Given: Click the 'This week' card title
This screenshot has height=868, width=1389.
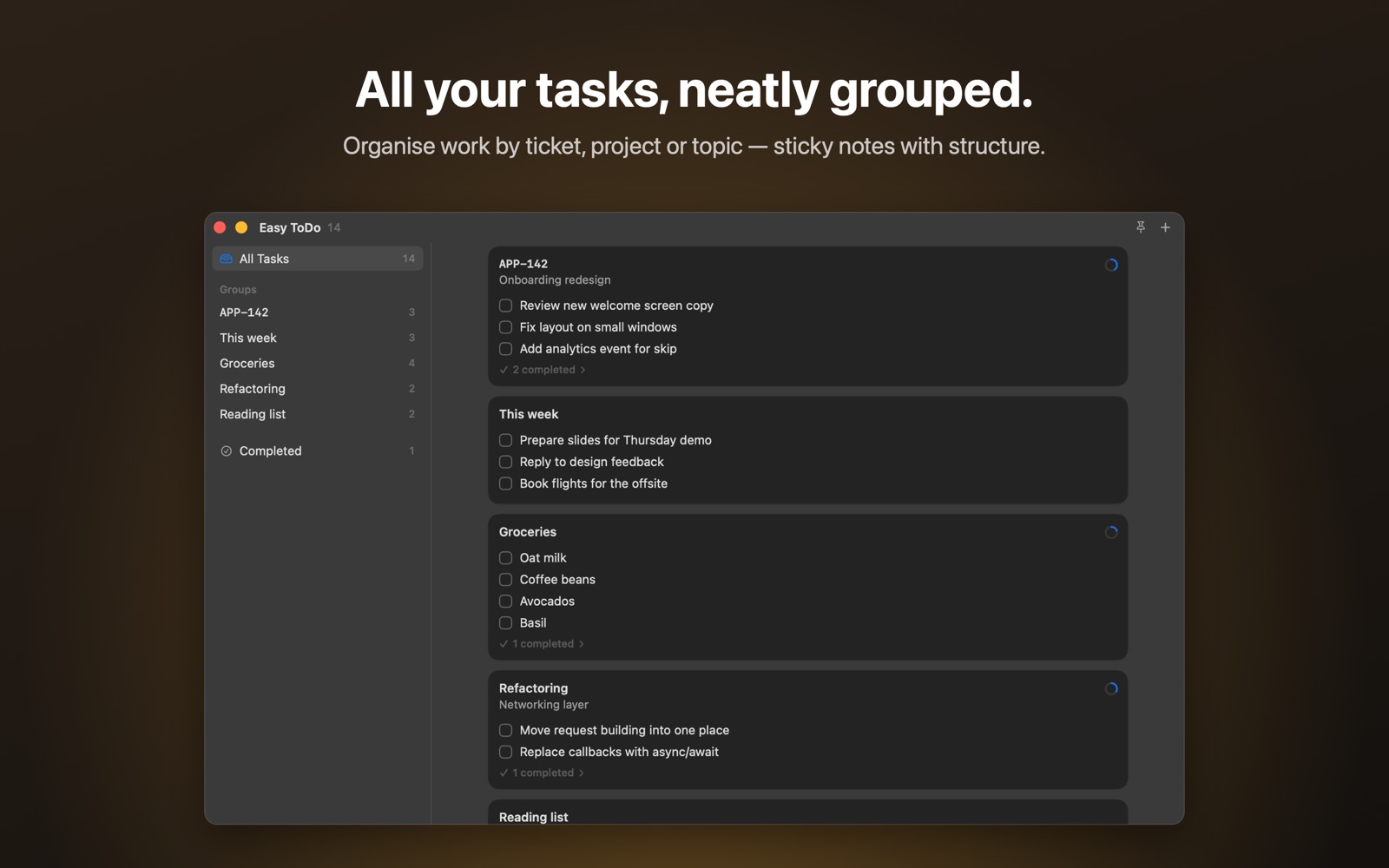Looking at the screenshot, I should (529, 415).
